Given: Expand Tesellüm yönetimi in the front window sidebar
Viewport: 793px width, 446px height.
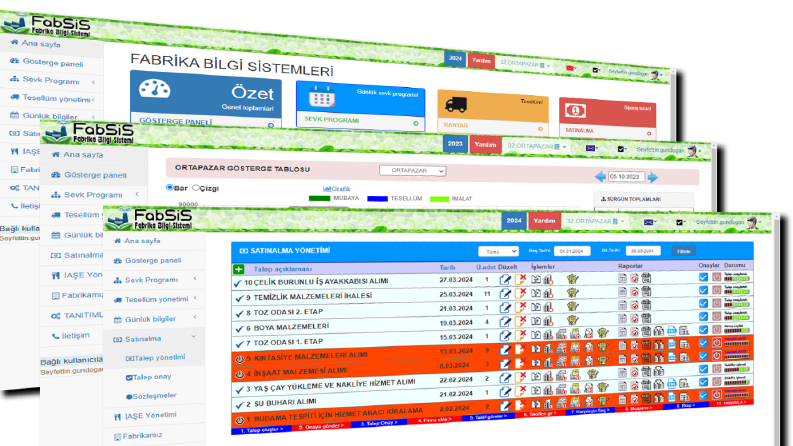Looking at the screenshot, I should 154,299.
